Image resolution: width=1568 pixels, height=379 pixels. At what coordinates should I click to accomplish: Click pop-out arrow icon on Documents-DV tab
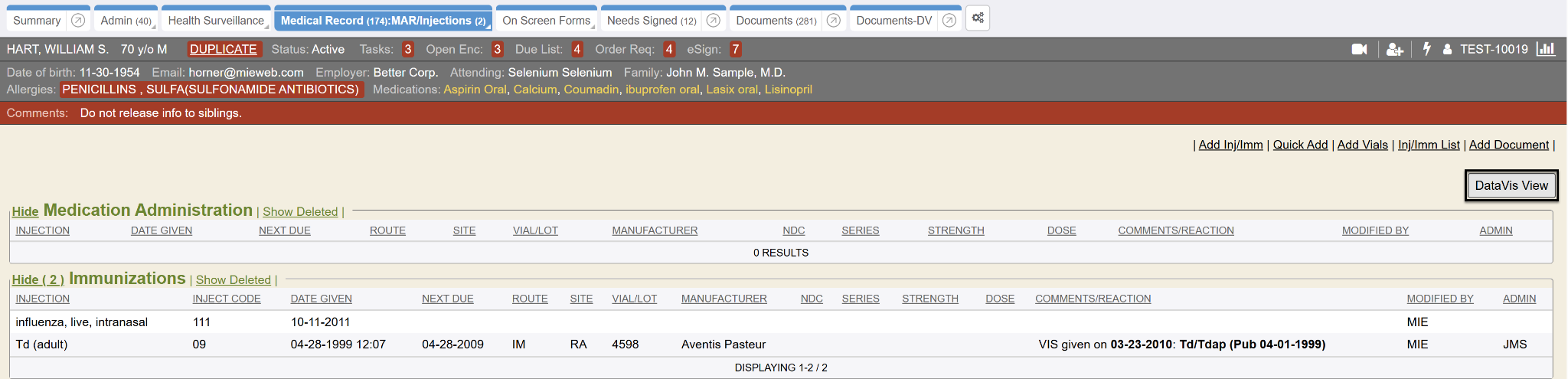(949, 21)
